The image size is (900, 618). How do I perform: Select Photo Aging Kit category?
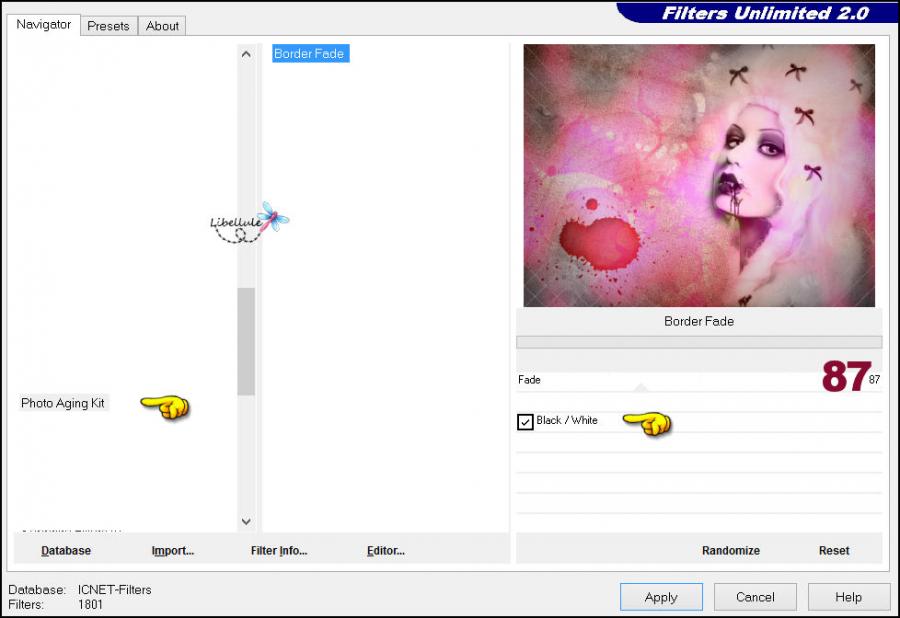(x=63, y=403)
